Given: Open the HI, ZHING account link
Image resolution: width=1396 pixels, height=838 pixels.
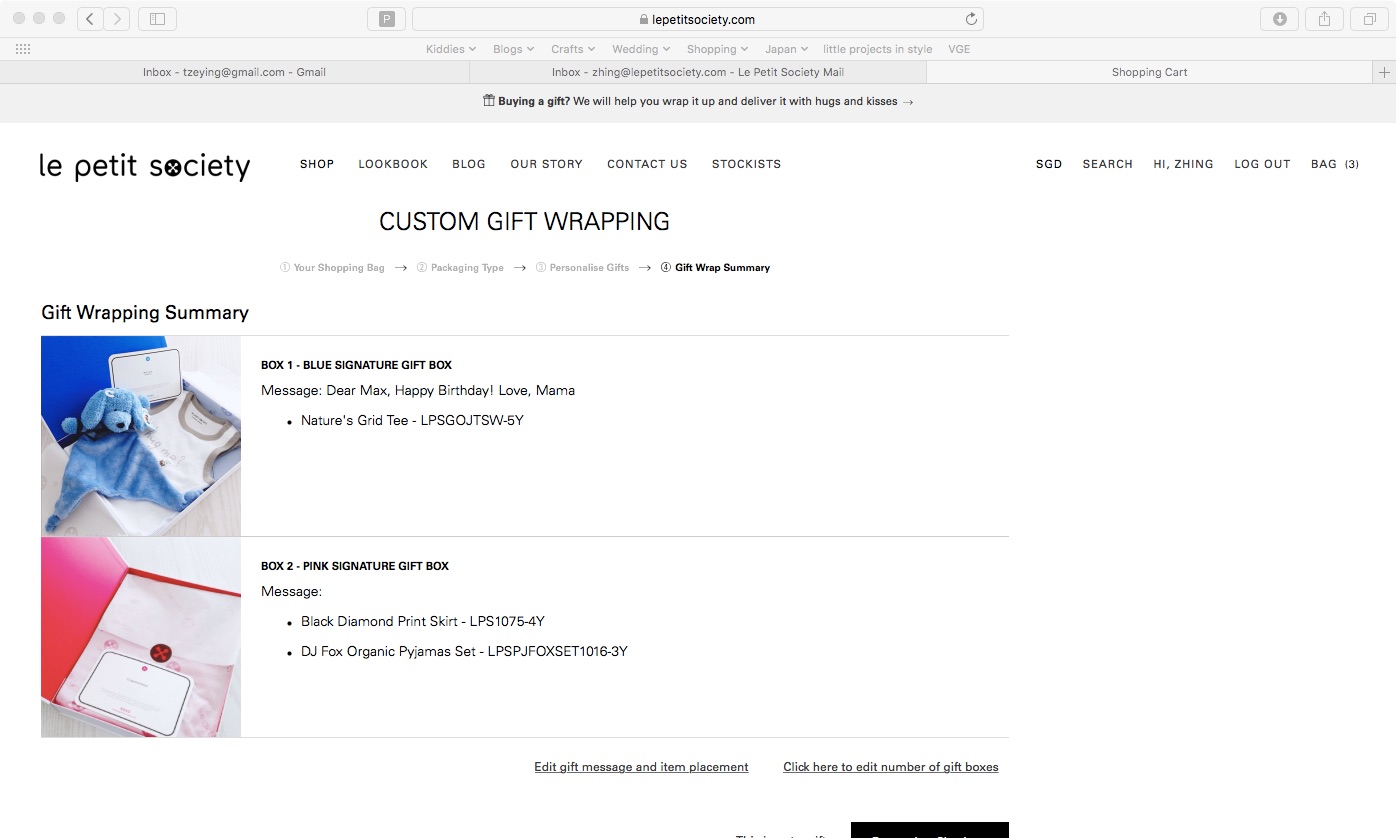Looking at the screenshot, I should point(1183,164).
